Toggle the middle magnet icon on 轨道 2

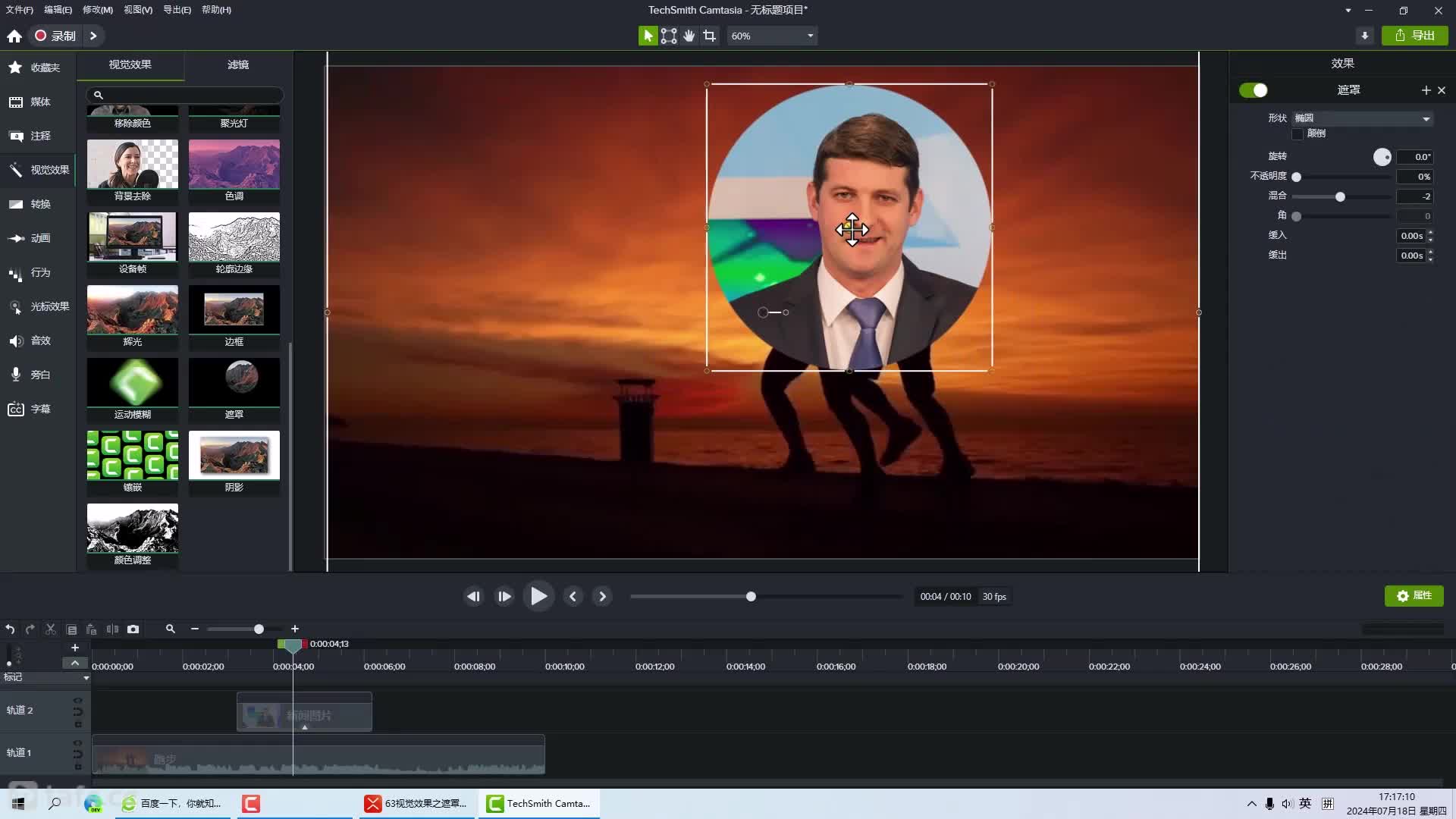click(77, 711)
